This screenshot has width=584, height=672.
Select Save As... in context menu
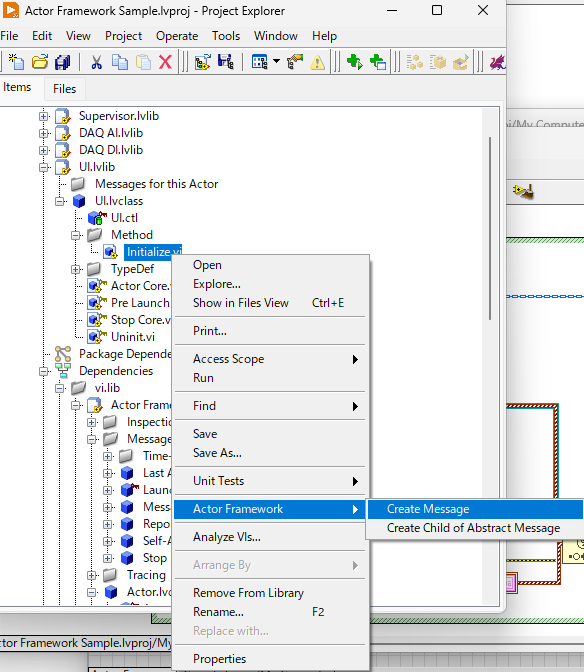coord(271,453)
